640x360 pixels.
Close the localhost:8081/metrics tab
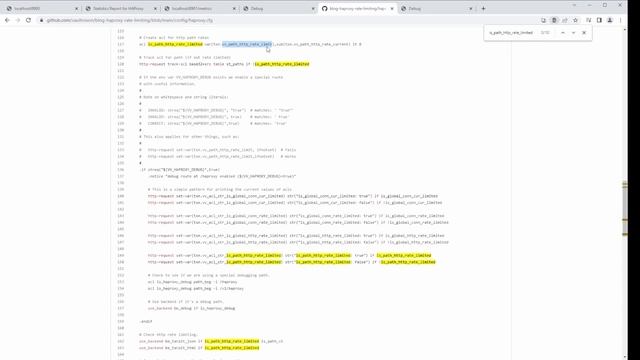tap(234, 9)
